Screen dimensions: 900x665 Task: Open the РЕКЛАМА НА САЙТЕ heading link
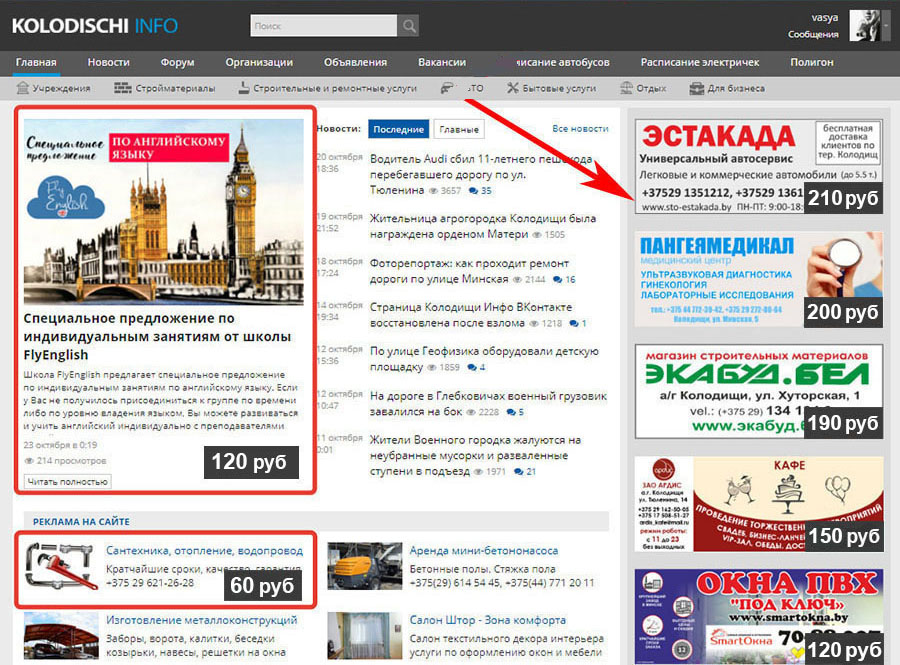tap(81, 522)
